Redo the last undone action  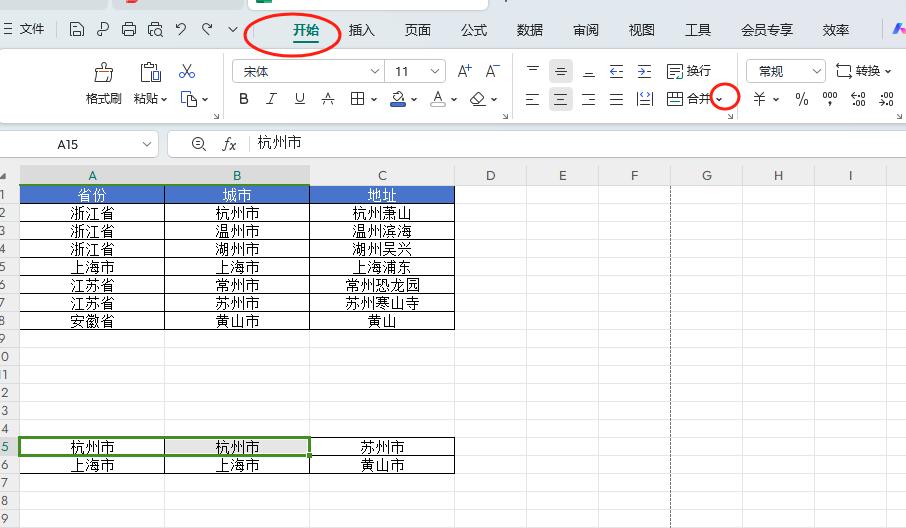(x=207, y=29)
